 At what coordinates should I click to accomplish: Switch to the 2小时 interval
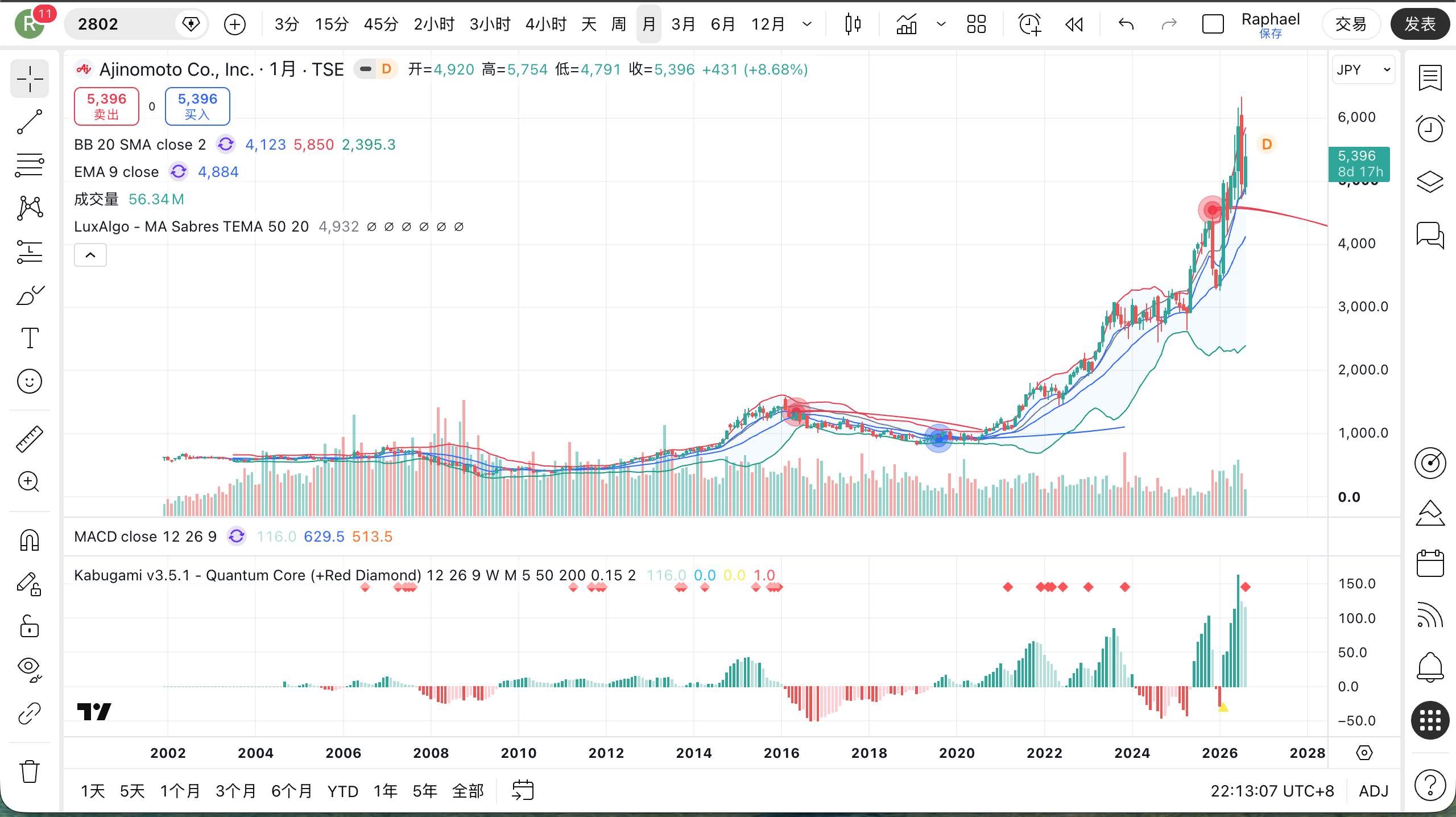(434, 24)
